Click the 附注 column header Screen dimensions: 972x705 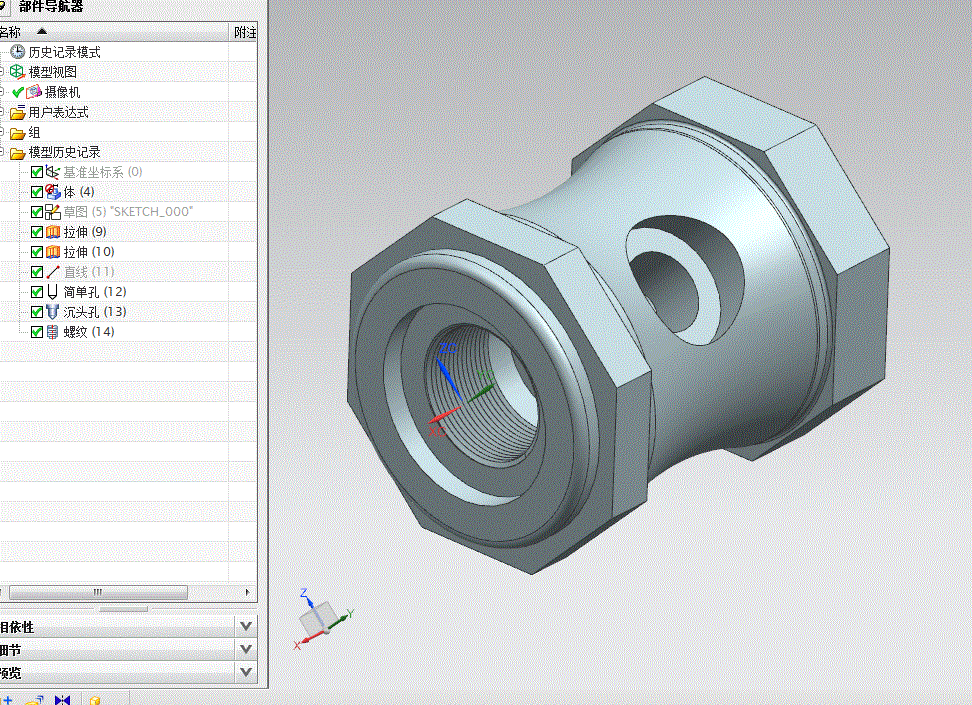(244, 32)
